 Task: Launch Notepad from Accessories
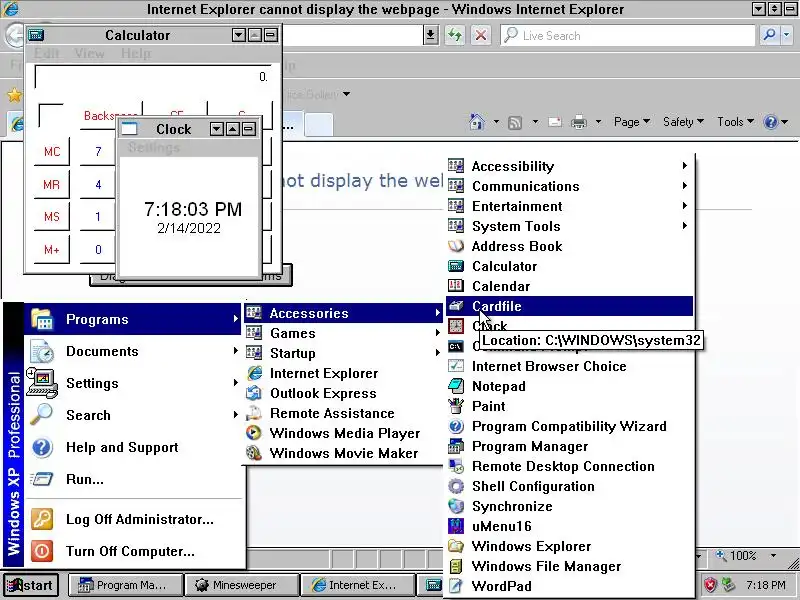pos(569,386)
